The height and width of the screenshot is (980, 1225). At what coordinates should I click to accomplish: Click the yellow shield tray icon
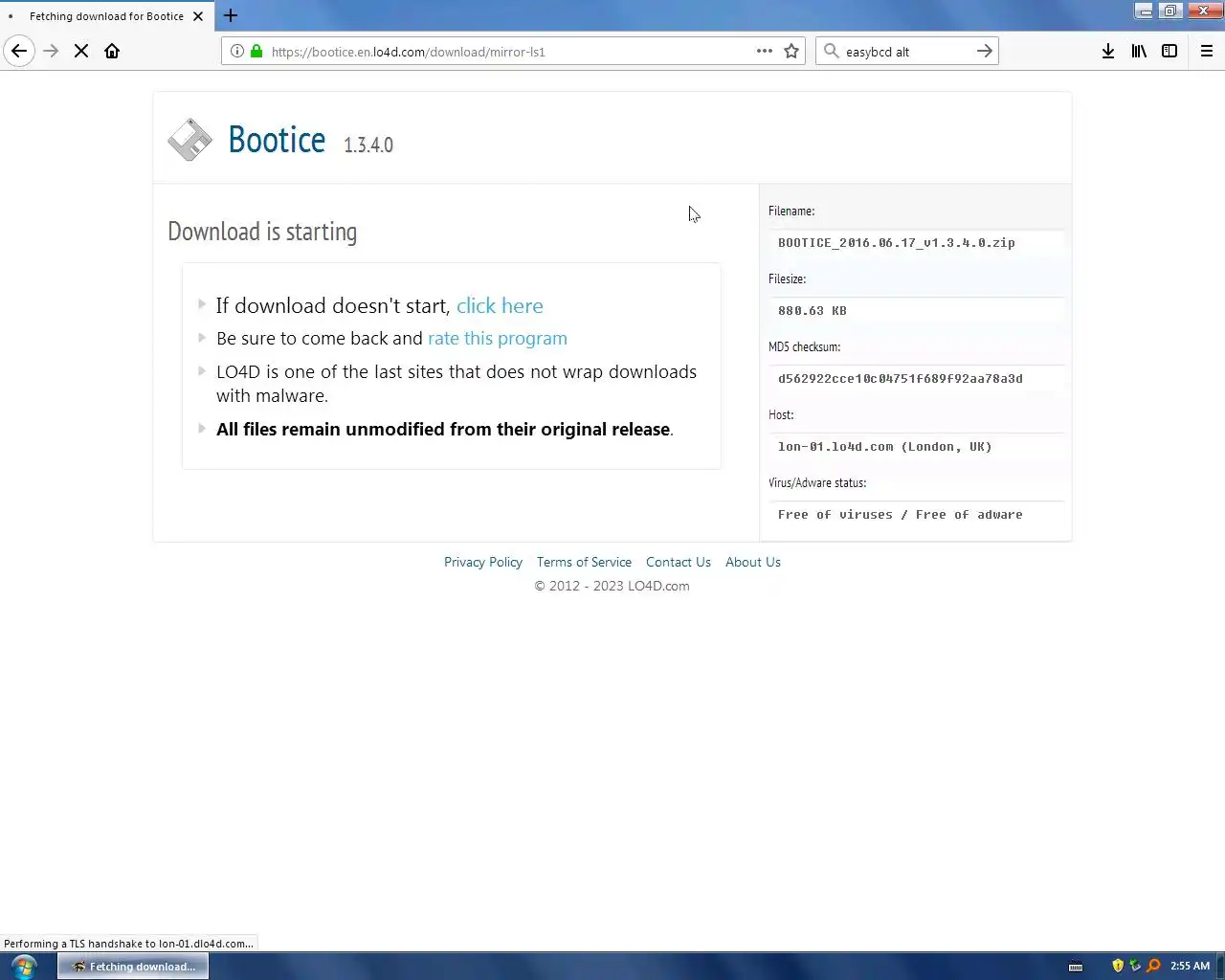(x=1118, y=967)
